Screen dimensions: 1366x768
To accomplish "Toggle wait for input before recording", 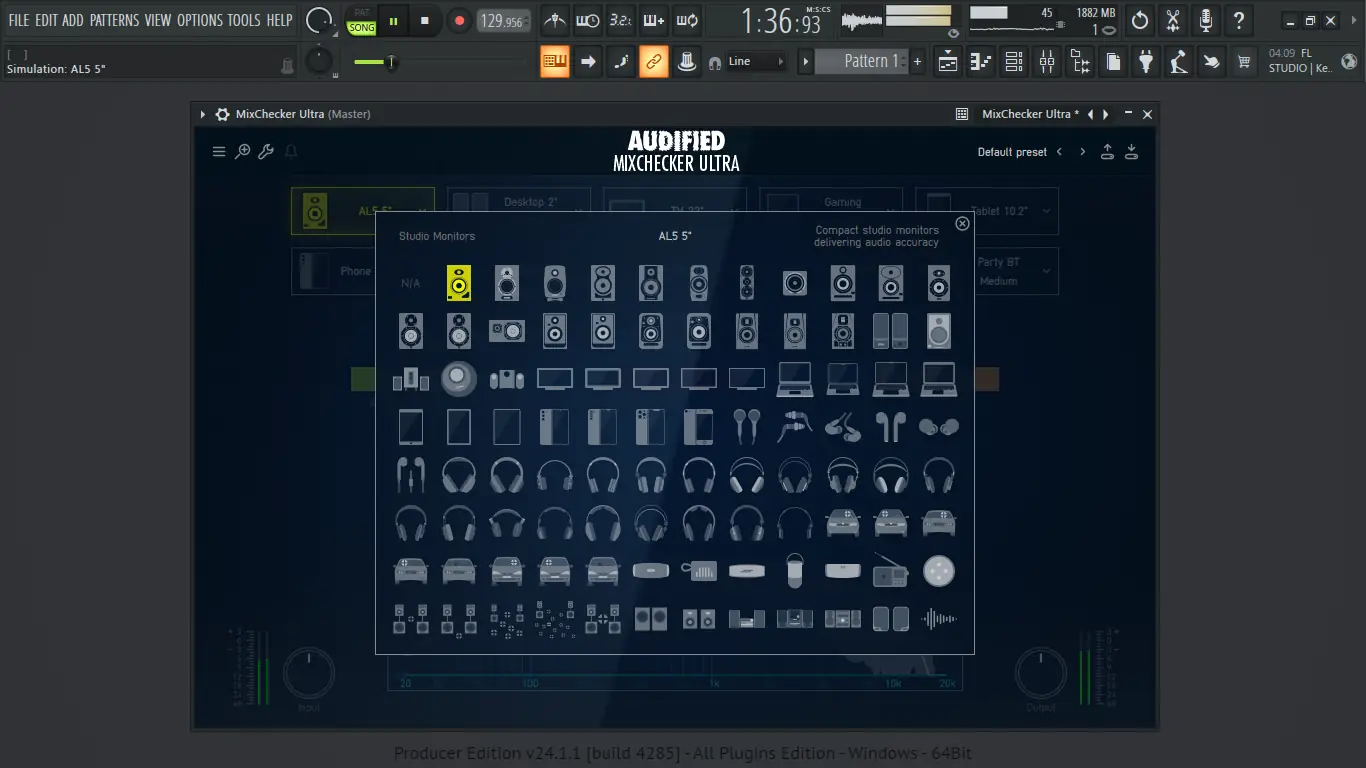I will point(588,20).
